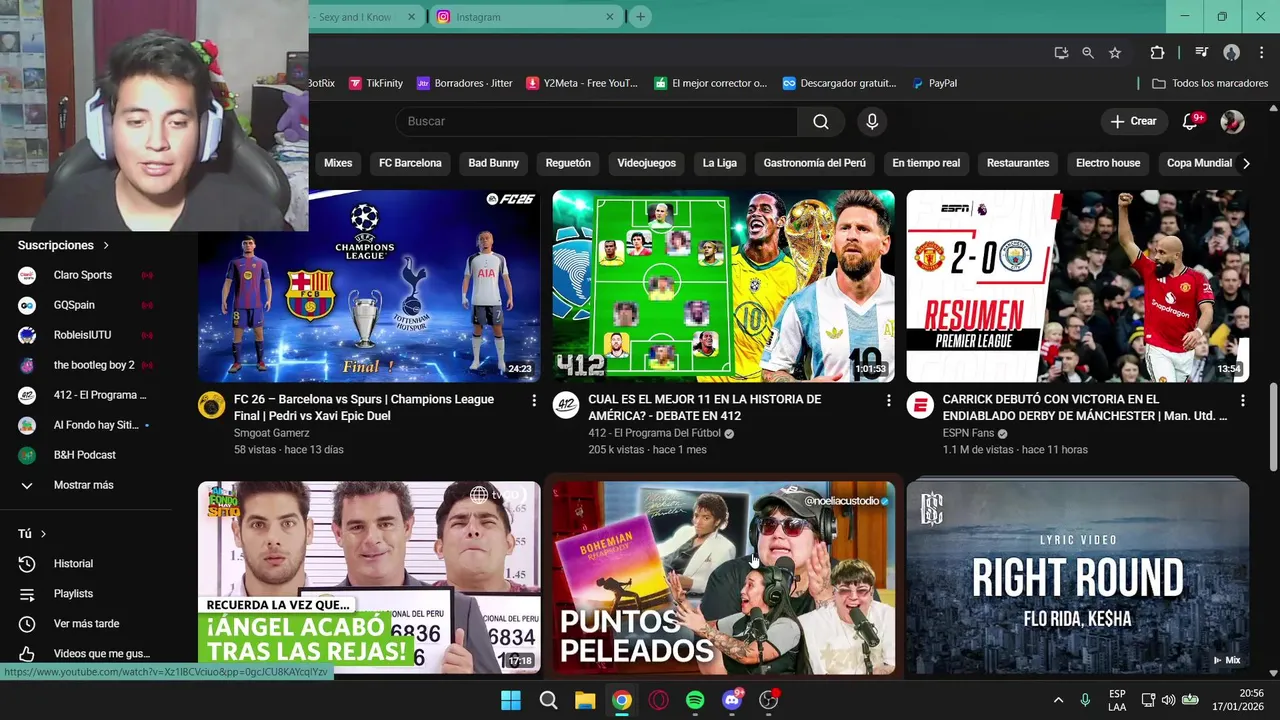This screenshot has width=1280, height=720.
Task: Open Chrome zoom magnifier icon
Action: 1088,53
